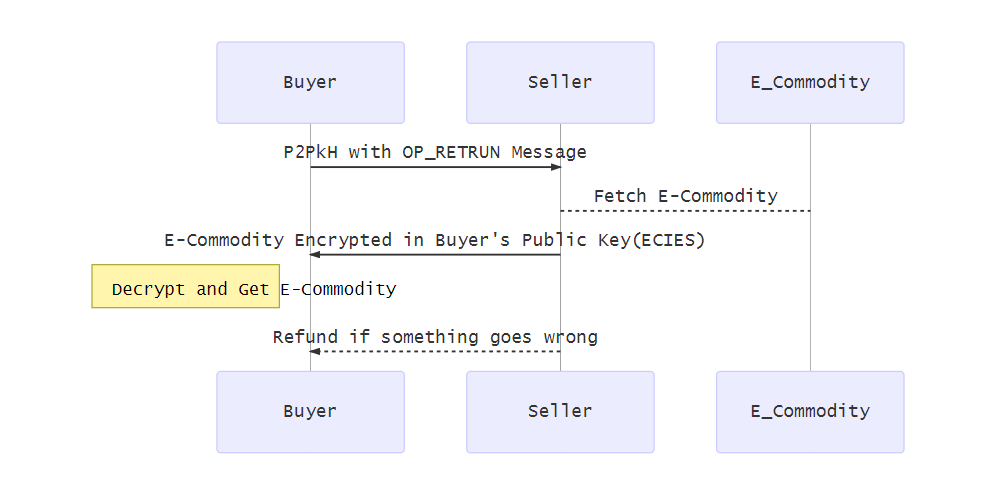The image size is (995, 496).
Task: Click the 'E-Commodity Encrypted in Buyer's Public Key(ECIES)' label
Action: point(435,240)
